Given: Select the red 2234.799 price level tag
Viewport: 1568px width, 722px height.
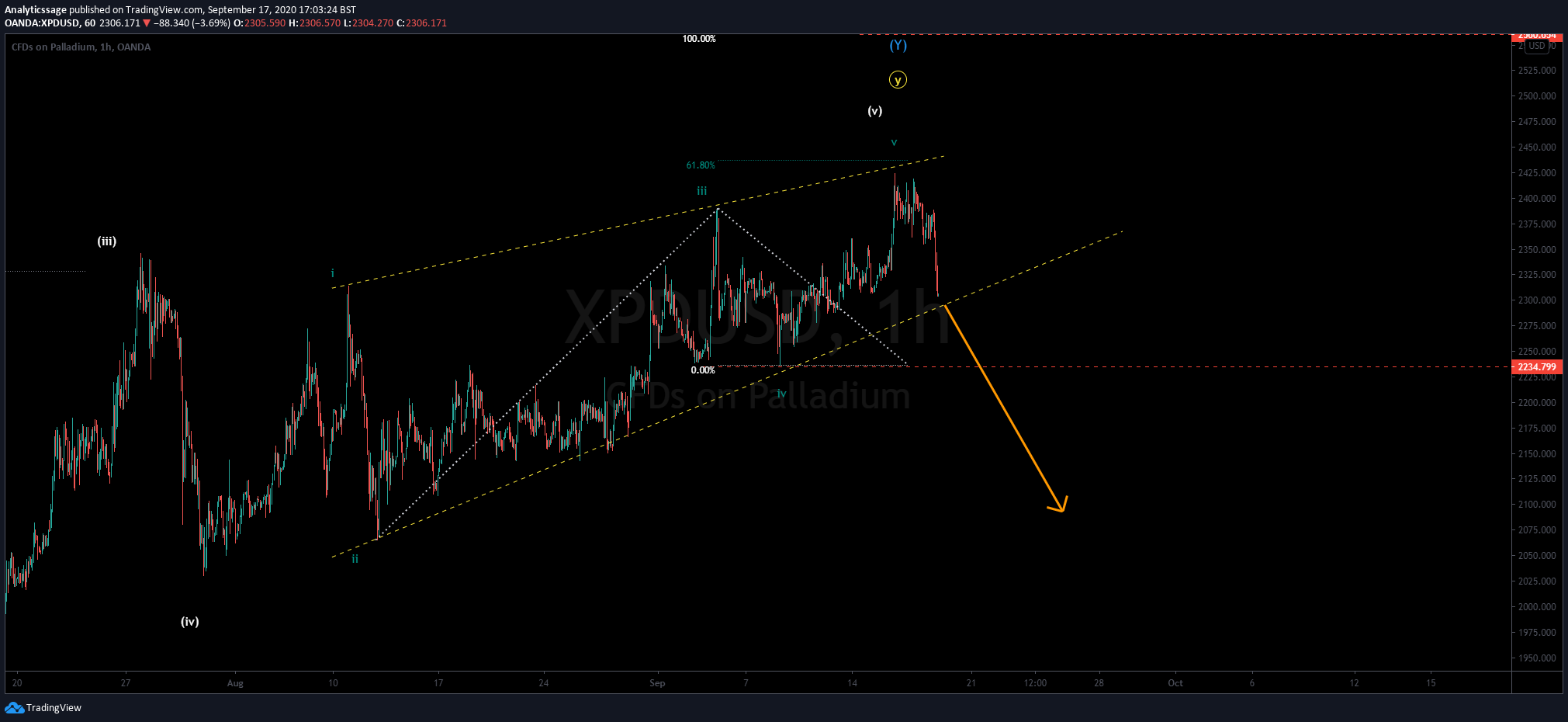Looking at the screenshot, I should [1536, 366].
